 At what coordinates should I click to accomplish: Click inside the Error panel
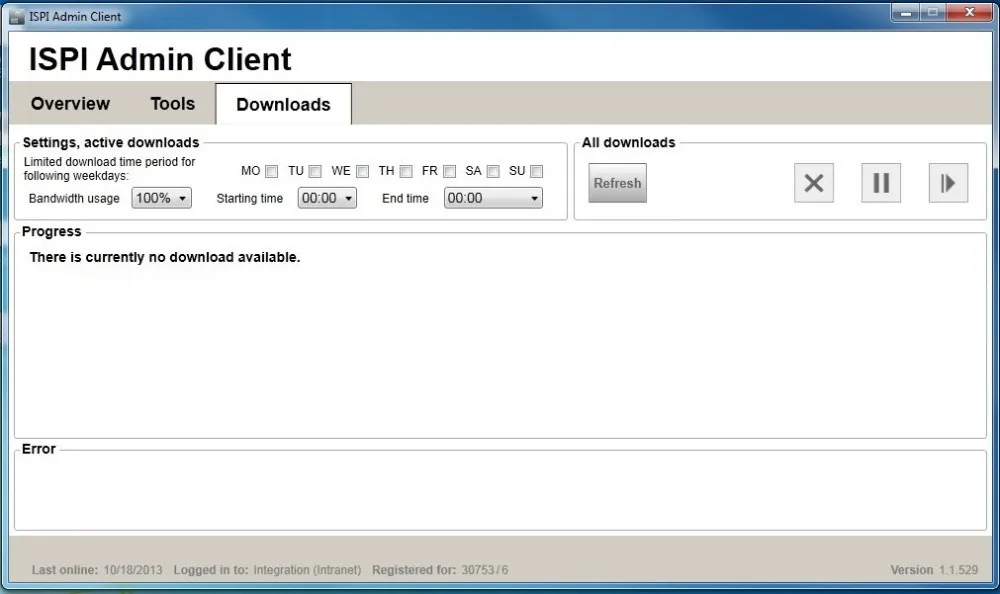(x=500, y=490)
